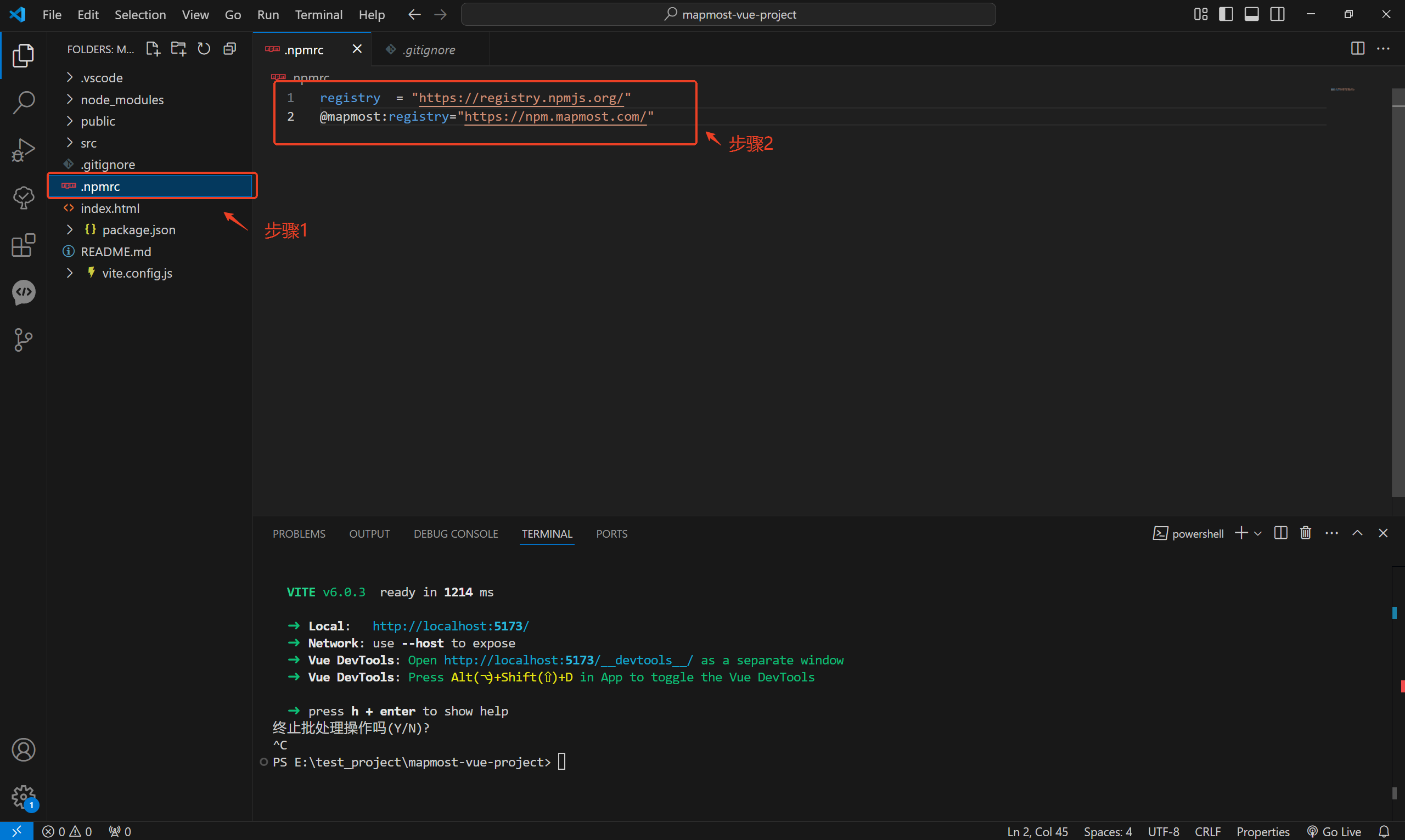1405x840 pixels.
Task: Switch to the .gitignore editor tab
Action: [x=430, y=49]
